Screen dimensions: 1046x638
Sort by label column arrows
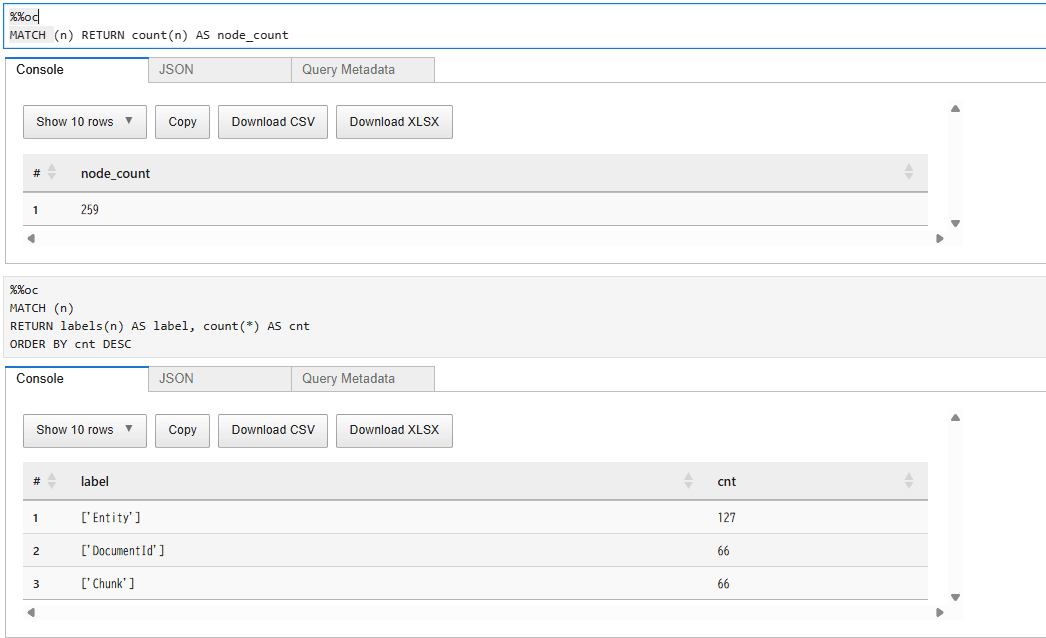688,481
